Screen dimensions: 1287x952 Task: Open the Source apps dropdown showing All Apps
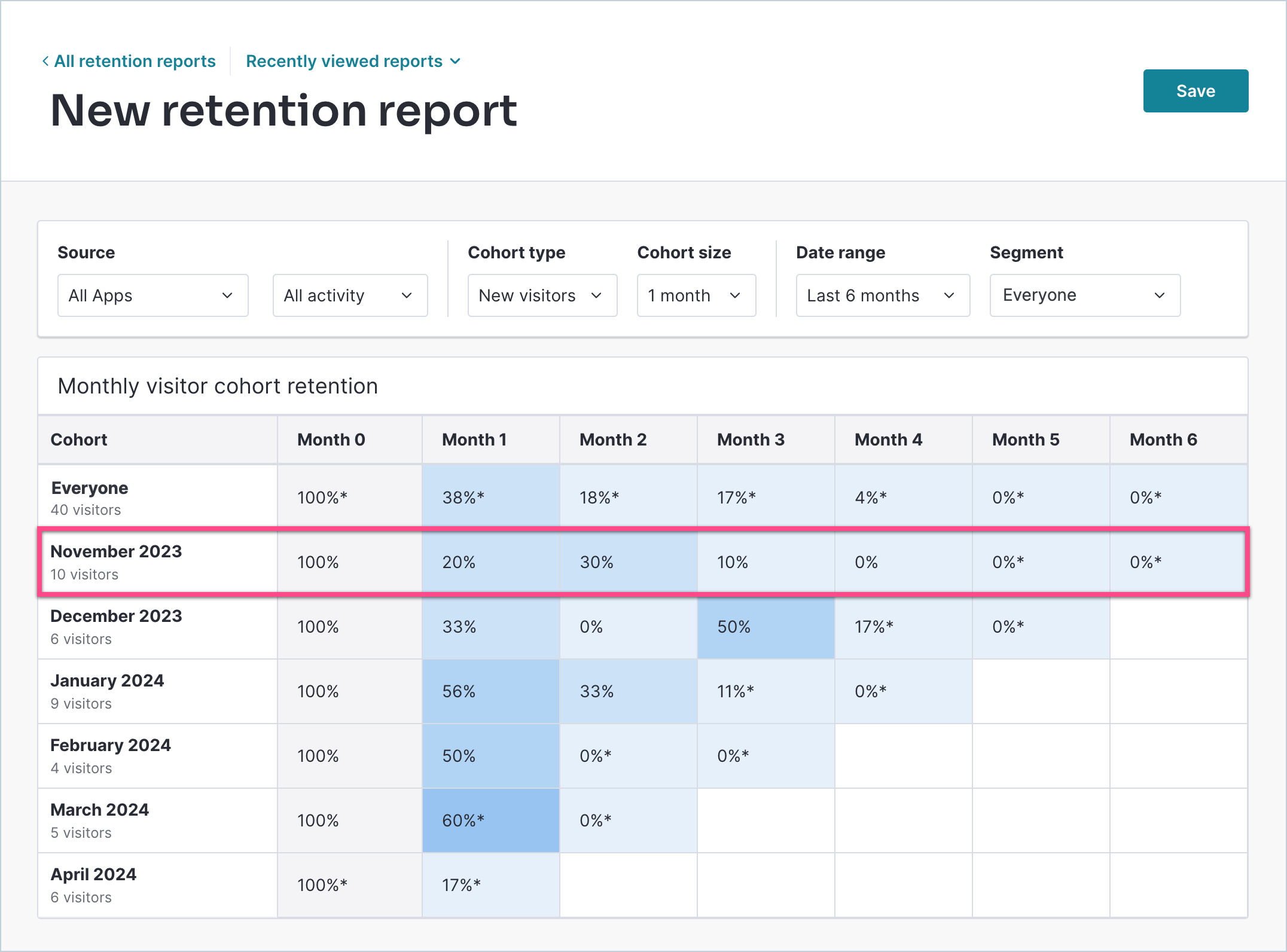(152, 295)
